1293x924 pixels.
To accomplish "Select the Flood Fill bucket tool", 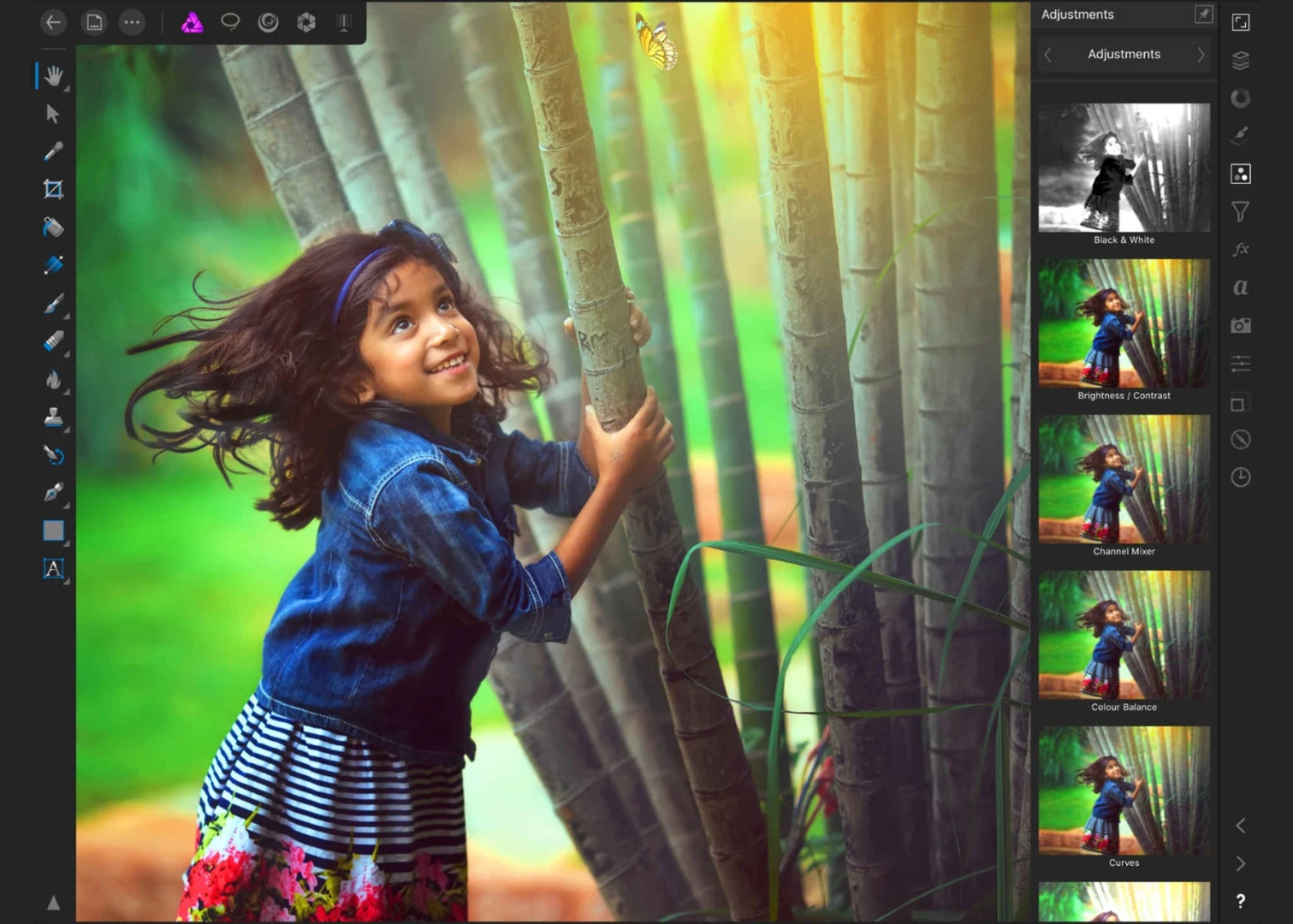I will 53,228.
